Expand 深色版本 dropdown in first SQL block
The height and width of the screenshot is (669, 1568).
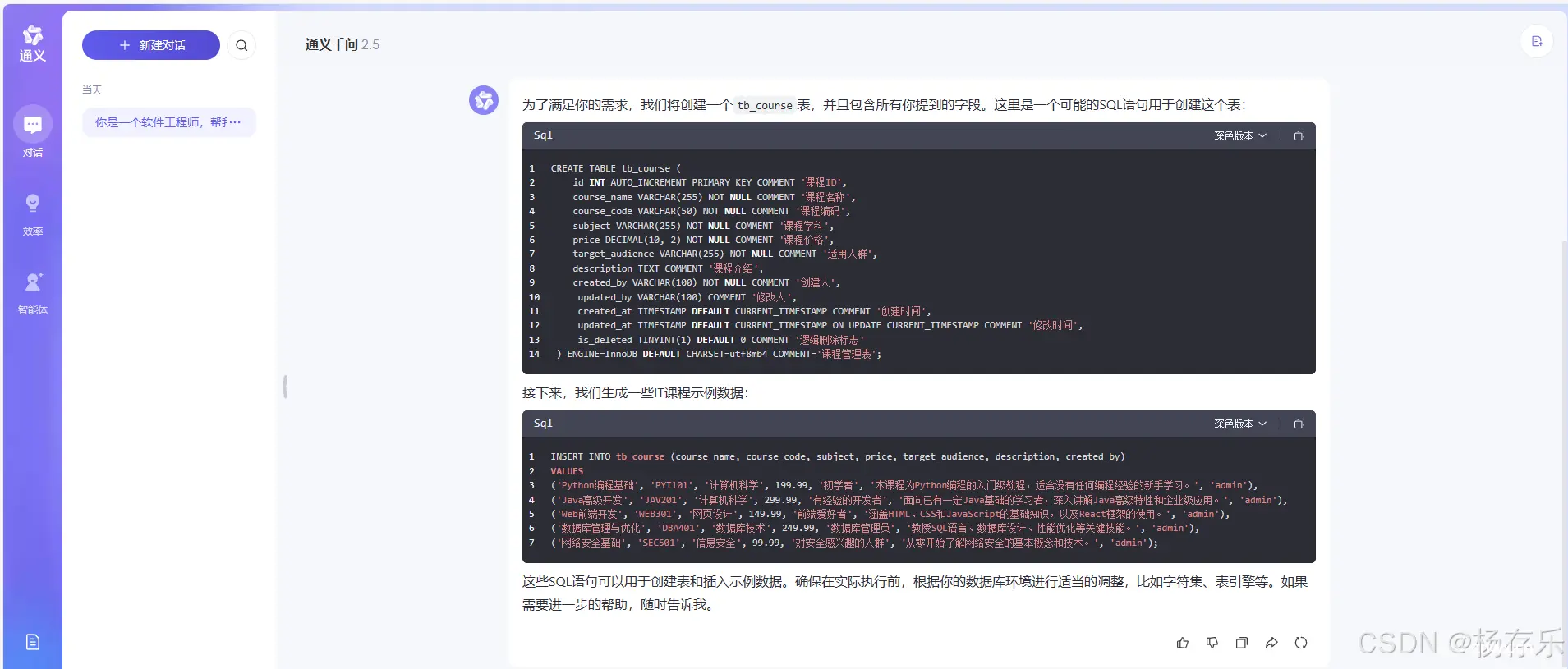coord(1240,135)
